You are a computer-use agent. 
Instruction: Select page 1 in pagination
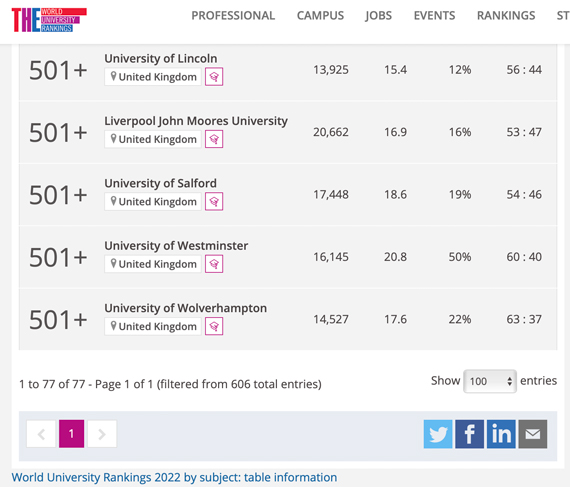[72, 434]
